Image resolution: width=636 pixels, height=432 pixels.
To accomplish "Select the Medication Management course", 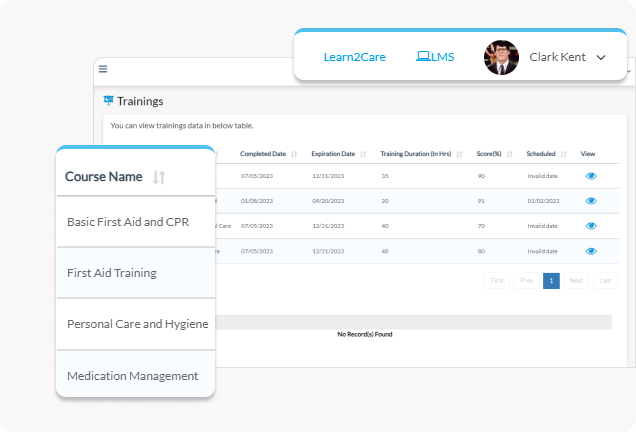I will [135, 374].
